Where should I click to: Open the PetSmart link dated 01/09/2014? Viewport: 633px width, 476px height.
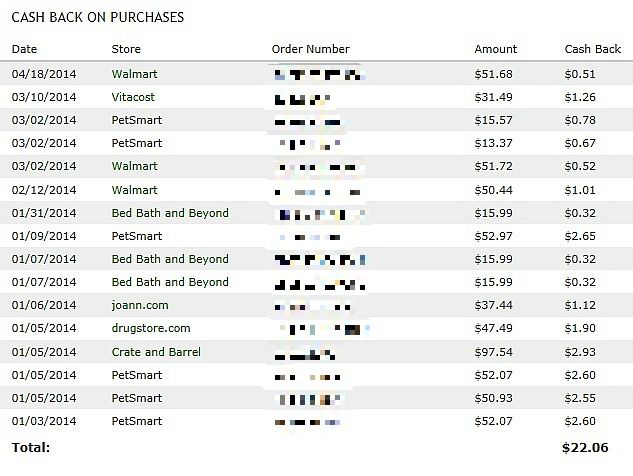tap(136, 236)
